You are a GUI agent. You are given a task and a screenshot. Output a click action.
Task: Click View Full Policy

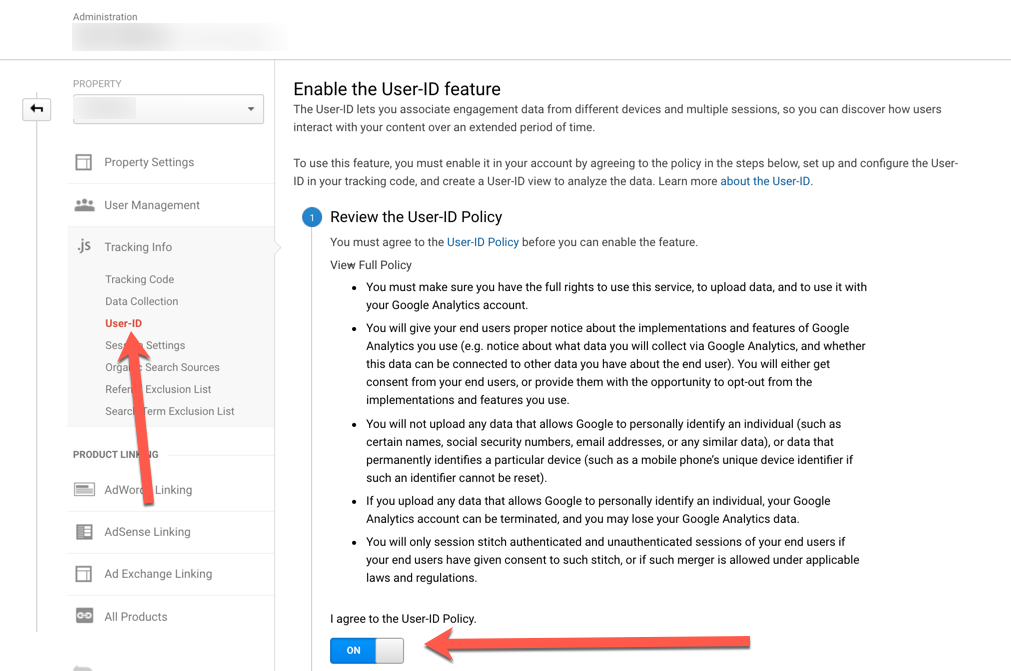371,265
